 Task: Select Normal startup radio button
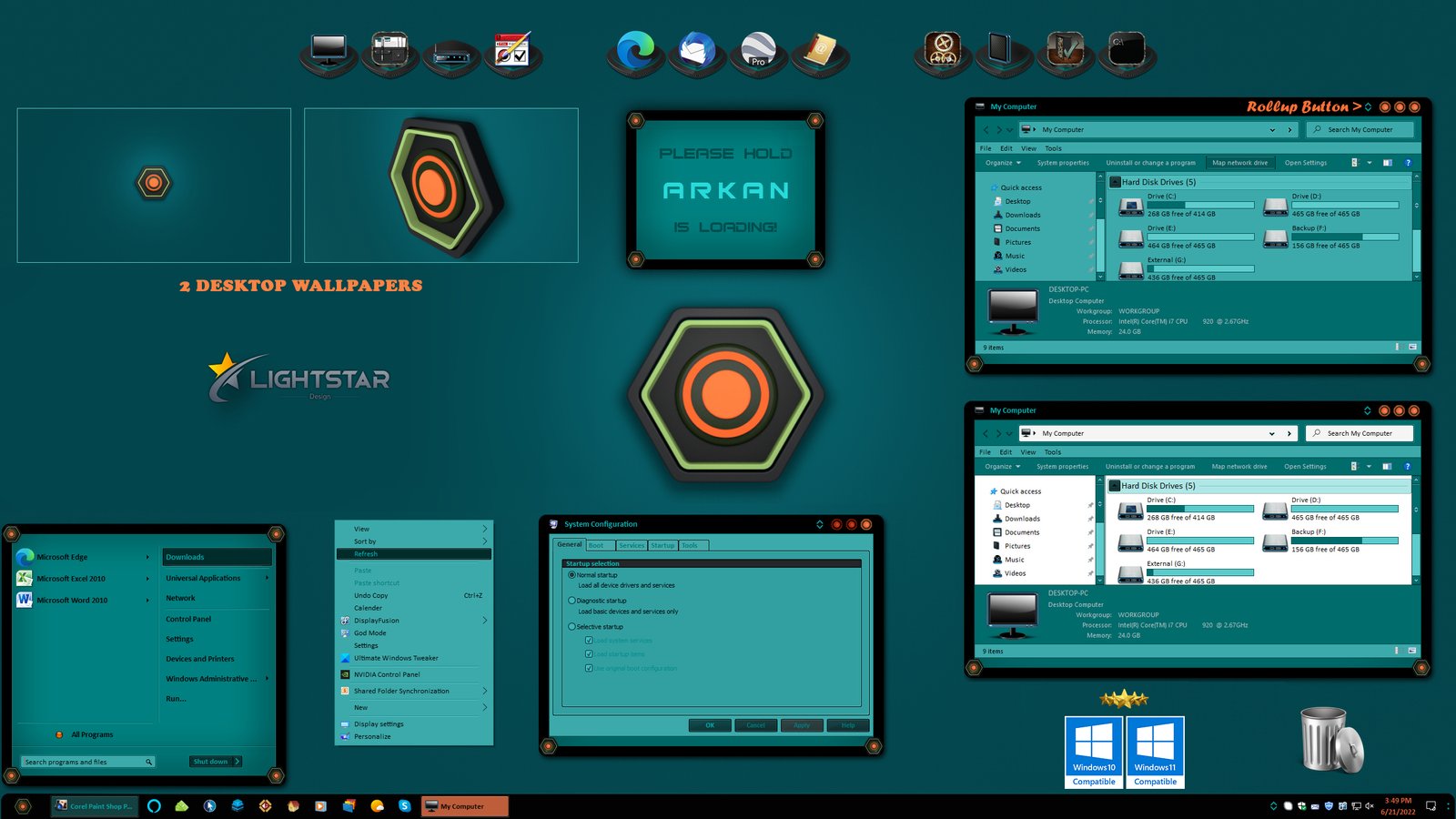571,575
